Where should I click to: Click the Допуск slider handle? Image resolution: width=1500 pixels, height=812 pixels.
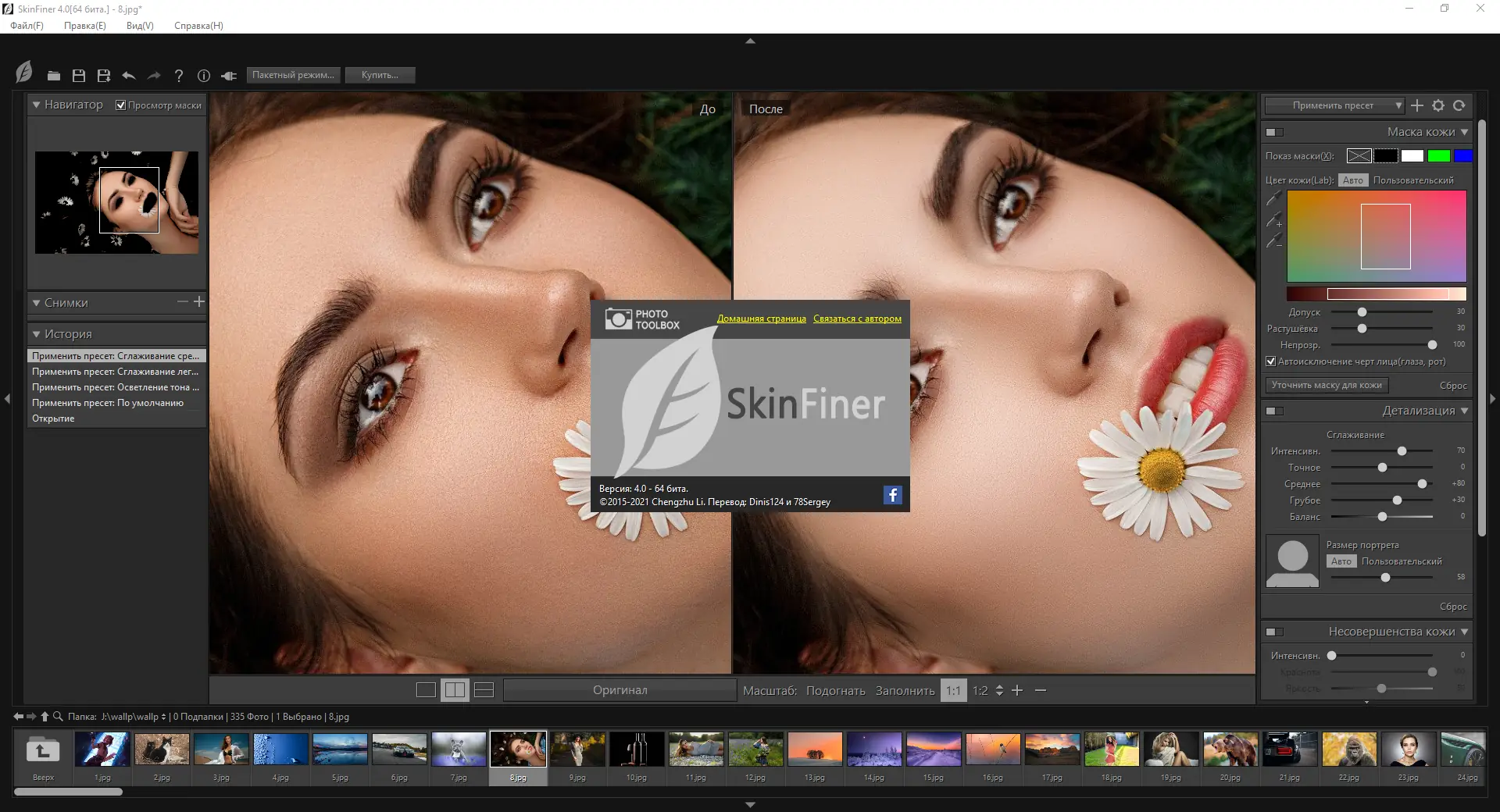click(x=1362, y=312)
